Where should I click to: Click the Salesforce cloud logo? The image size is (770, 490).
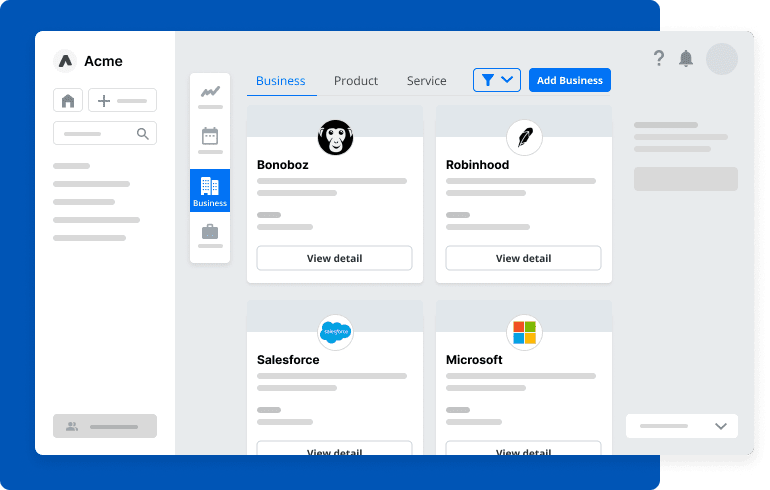pyautogui.click(x=335, y=332)
